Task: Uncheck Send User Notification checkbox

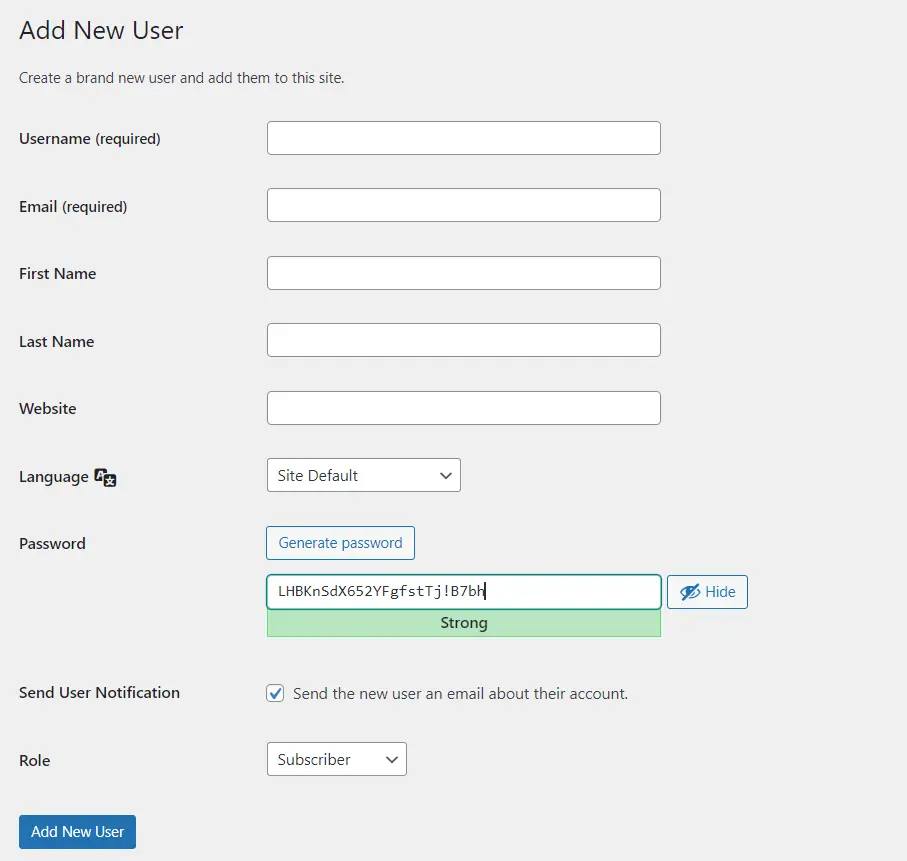Action: click(275, 693)
